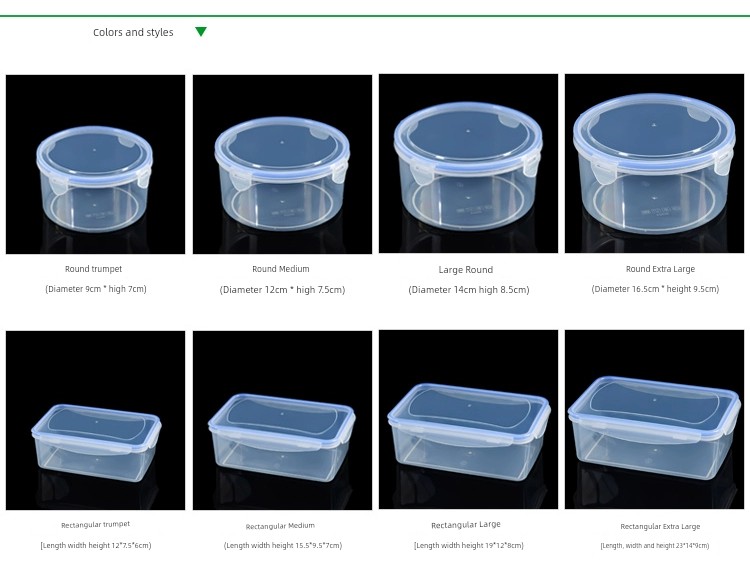
Task: Select the Rectangular Medium container image
Action: point(282,420)
